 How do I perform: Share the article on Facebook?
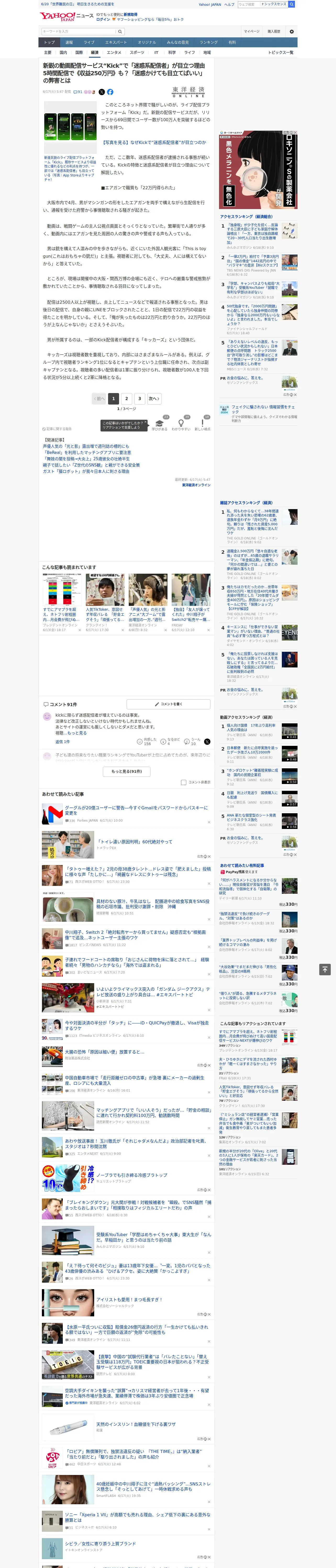click(110, 92)
